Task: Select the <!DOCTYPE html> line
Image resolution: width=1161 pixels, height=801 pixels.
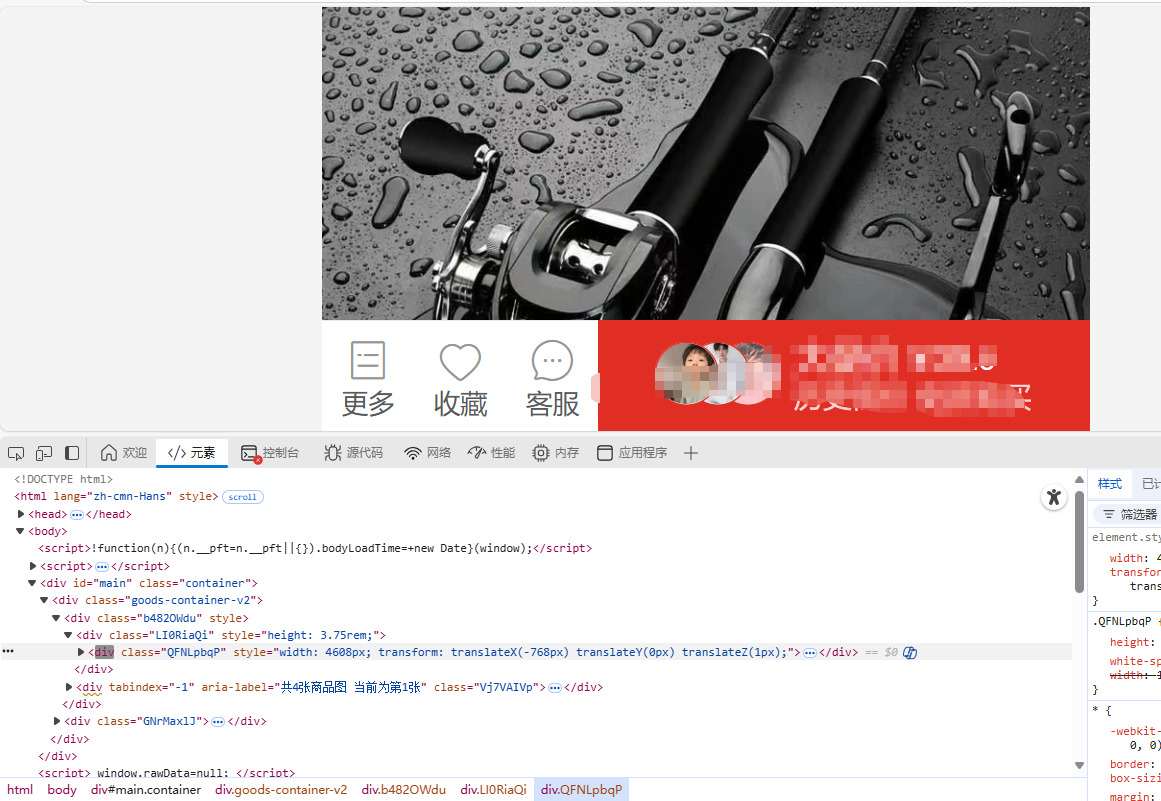Action: [x=64, y=479]
